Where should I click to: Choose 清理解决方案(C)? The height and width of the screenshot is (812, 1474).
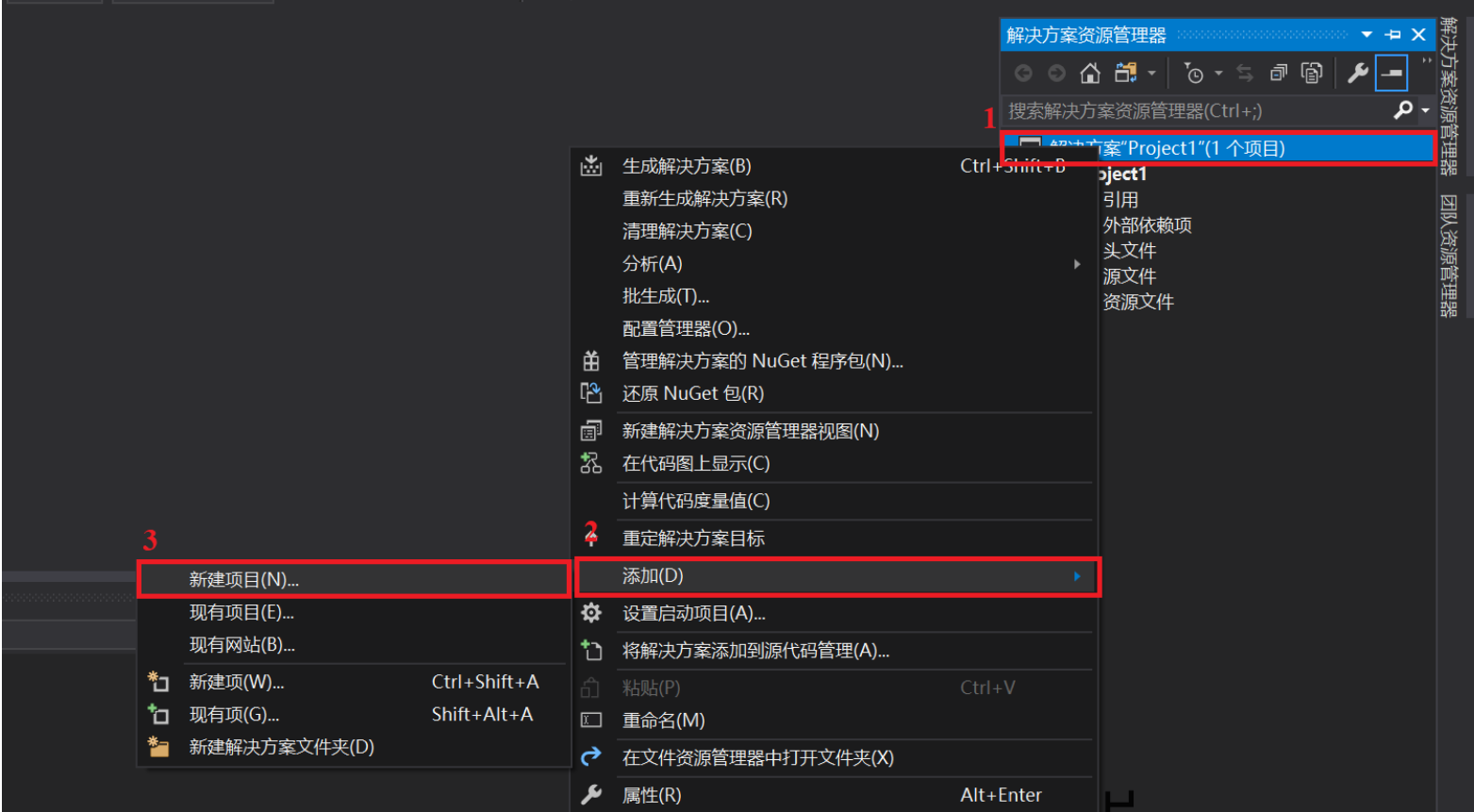835,231
